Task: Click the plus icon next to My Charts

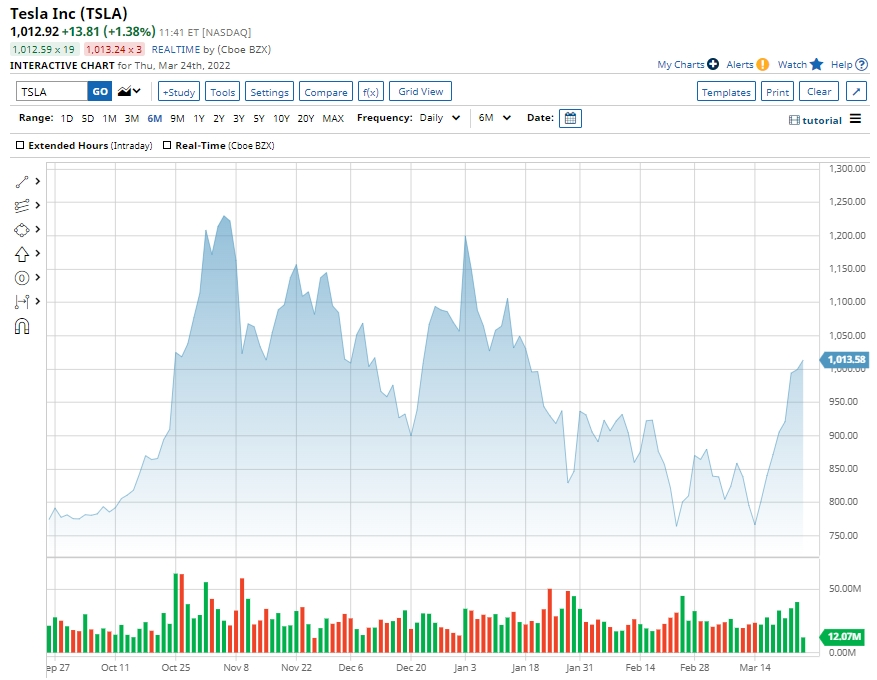Action: [x=713, y=64]
